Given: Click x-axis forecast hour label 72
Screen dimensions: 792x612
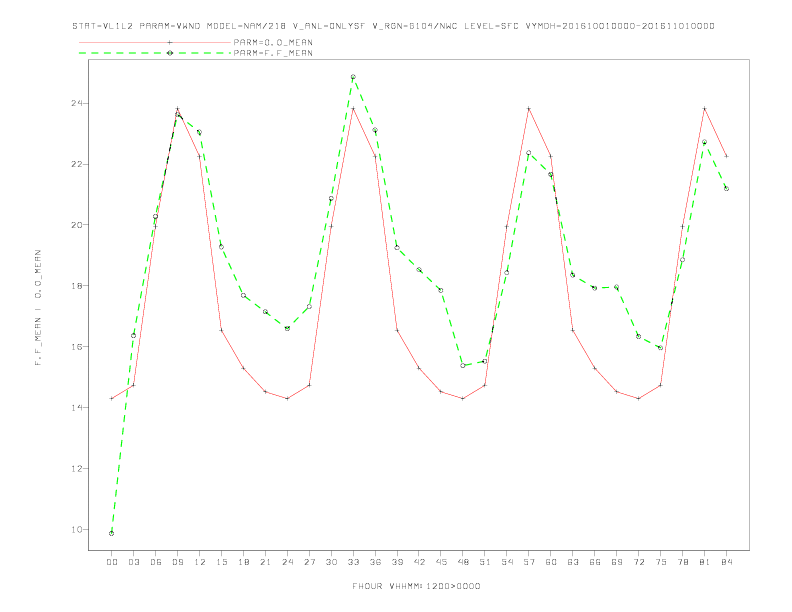Looking at the screenshot, I should (x=638, y=562).
